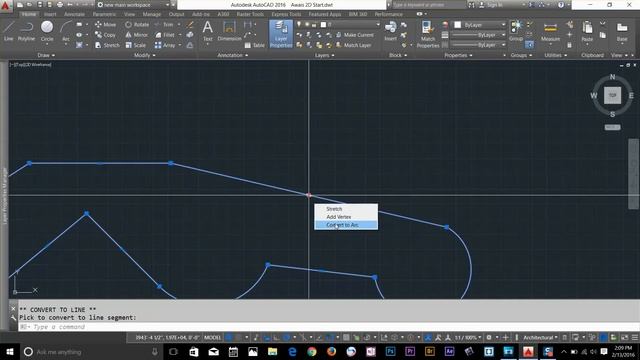Select the Polyline tool
This screenshot has width=640, height=360.
pos(26,31)
